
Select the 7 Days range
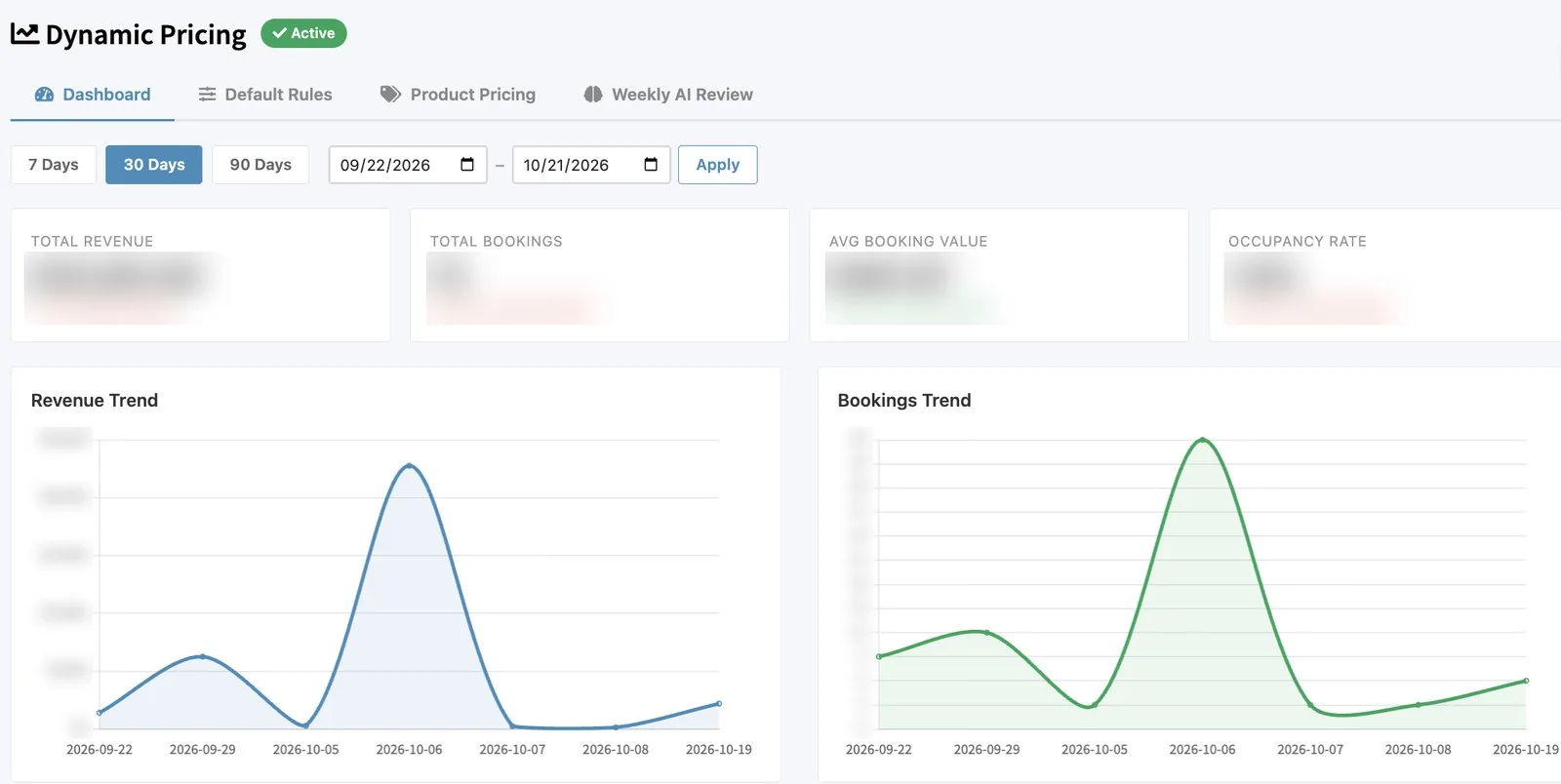[x=54, y=165]
